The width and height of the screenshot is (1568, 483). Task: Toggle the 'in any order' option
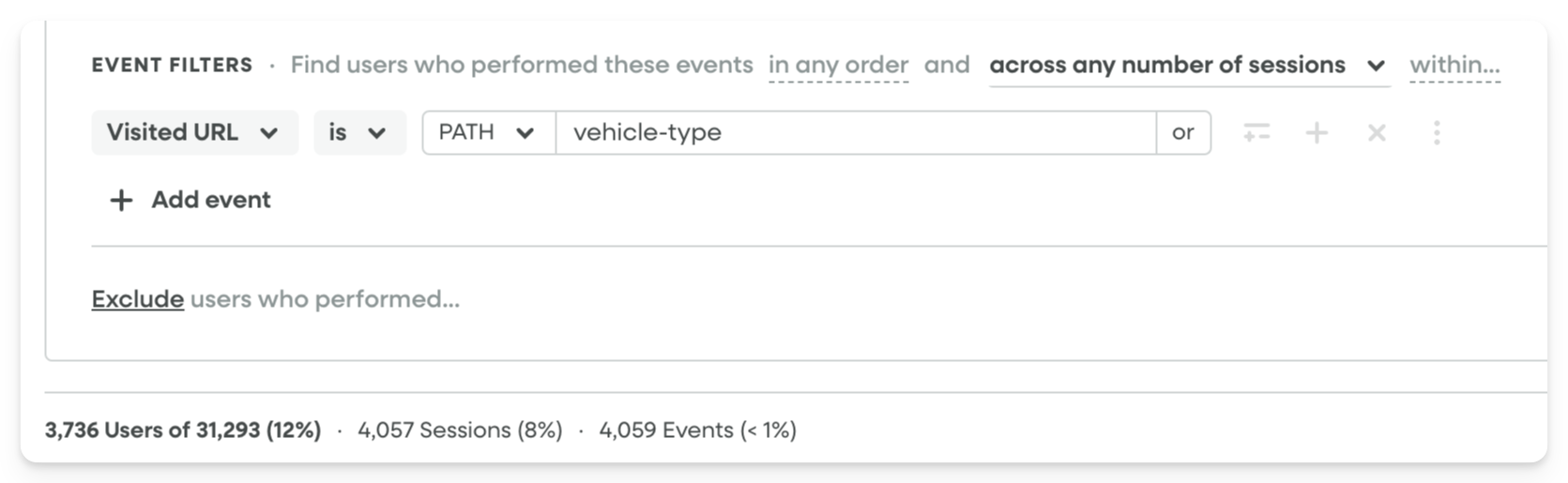click(838, 66)
